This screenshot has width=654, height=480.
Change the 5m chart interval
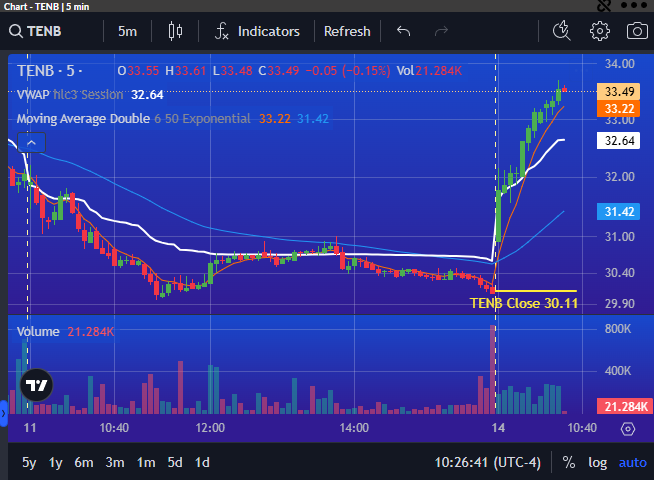coord(127,31)
